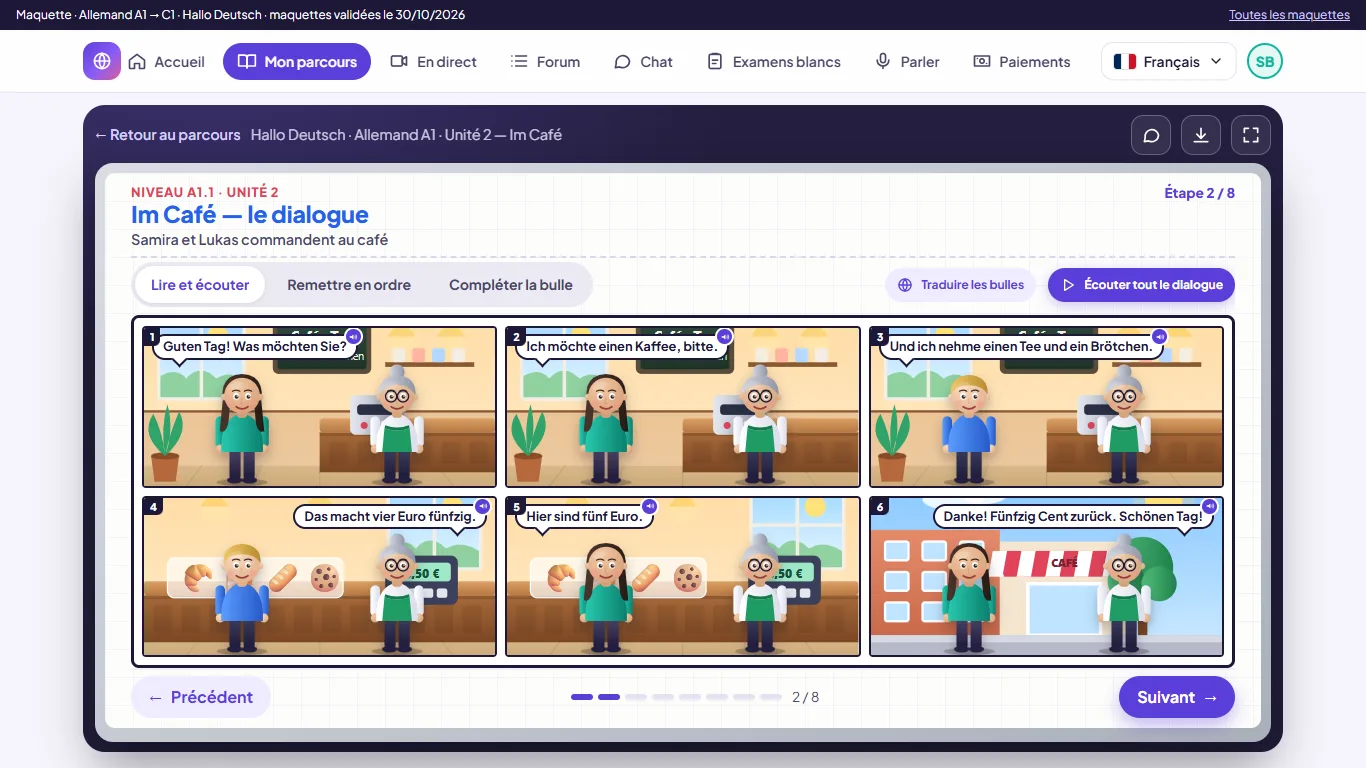Open the Français language dropdown
Image resolution: width=1366 pixels, height=768 pixels.
tap(1168, 61)
